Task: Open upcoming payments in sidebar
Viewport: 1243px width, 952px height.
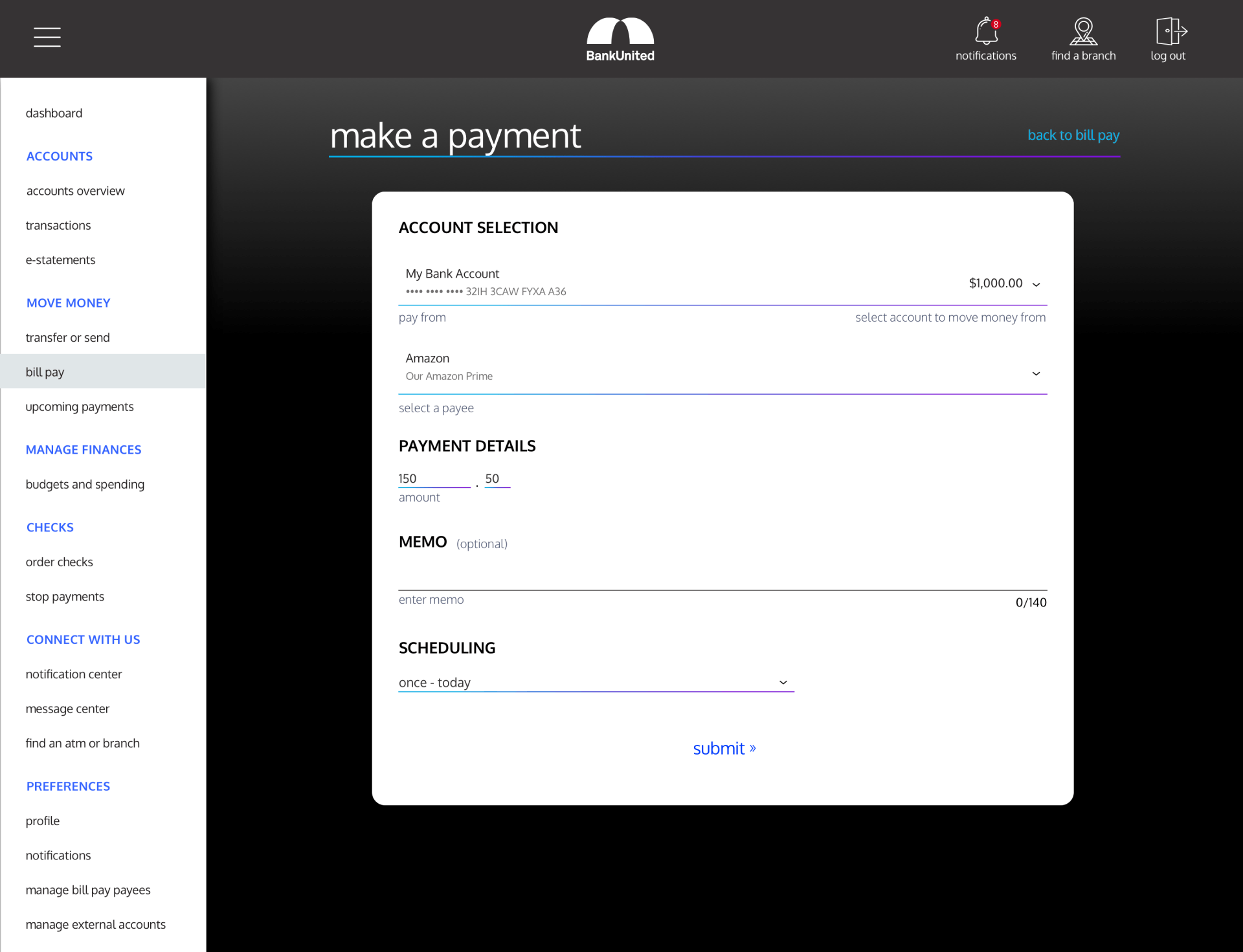Action: (x=80, y=406)
